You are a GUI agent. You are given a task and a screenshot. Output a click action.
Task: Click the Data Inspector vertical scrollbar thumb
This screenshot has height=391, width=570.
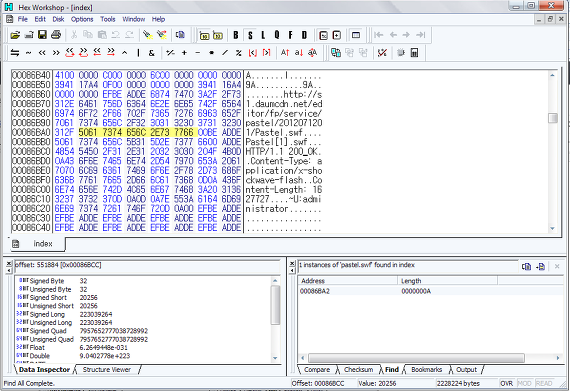(275, 305)
